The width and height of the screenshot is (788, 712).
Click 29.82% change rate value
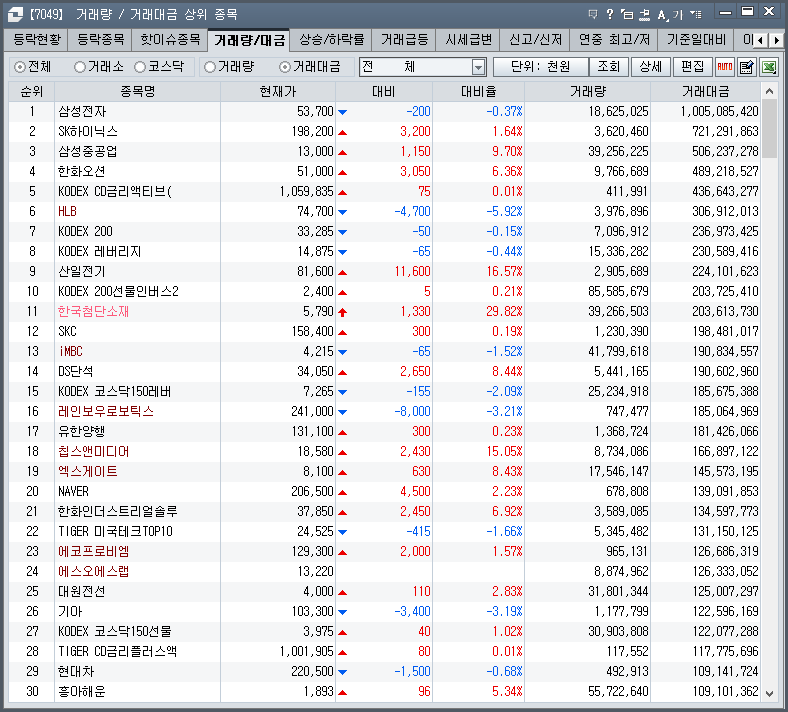(504, 312)
